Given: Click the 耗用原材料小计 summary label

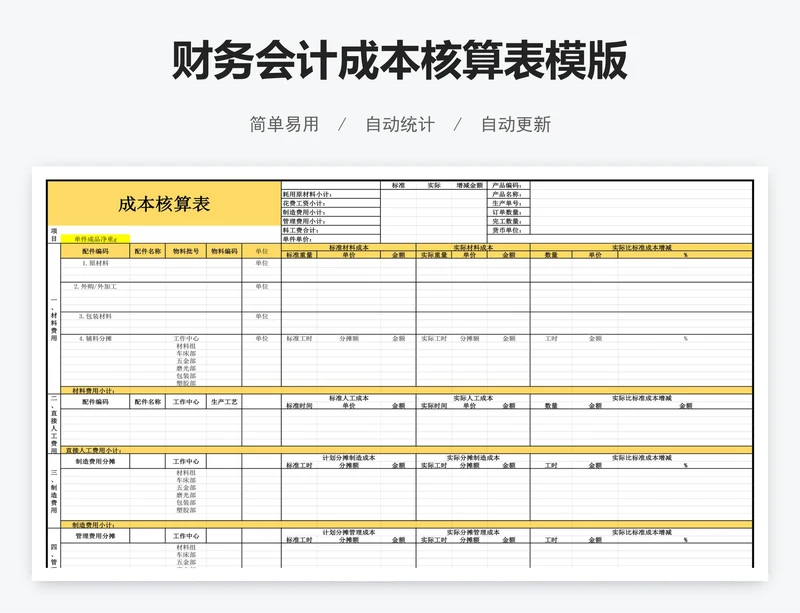Looking at the screenshot, I should (x=307, y=194).
